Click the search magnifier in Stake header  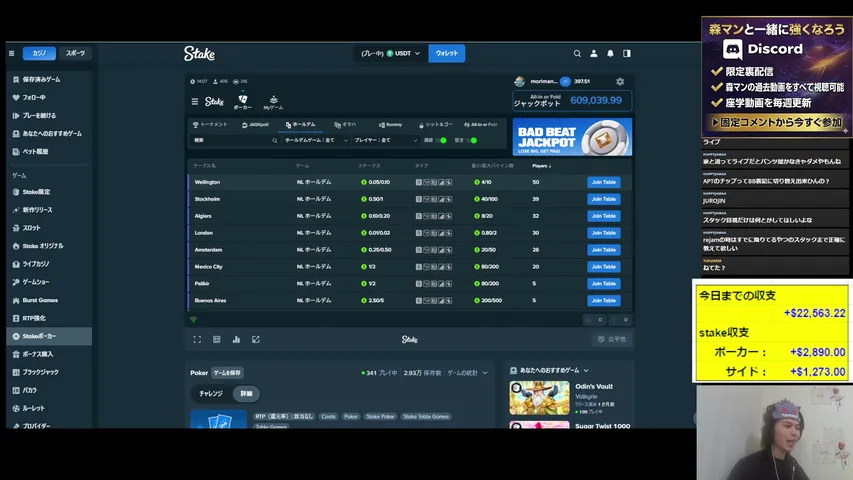[x=577, y=53]
